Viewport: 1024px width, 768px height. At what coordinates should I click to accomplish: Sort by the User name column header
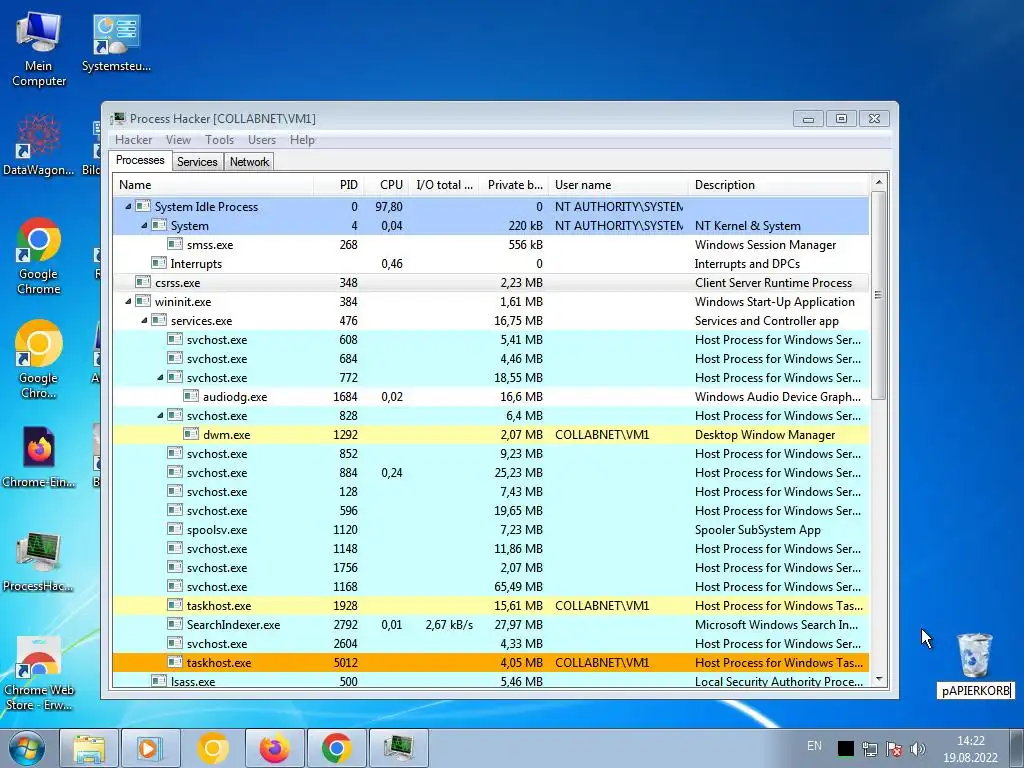tap(618, 185)
